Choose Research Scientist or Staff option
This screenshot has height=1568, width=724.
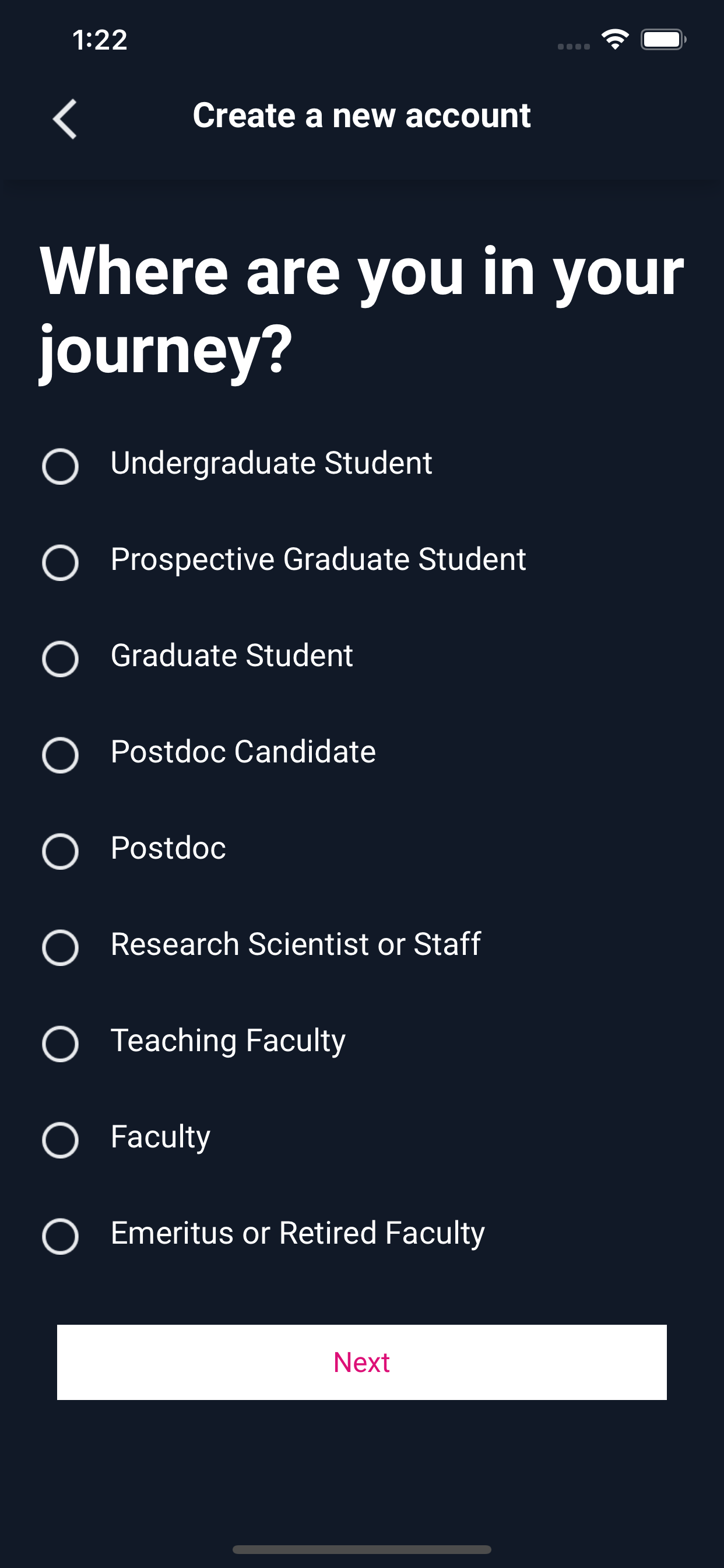[x=60, y=947]
